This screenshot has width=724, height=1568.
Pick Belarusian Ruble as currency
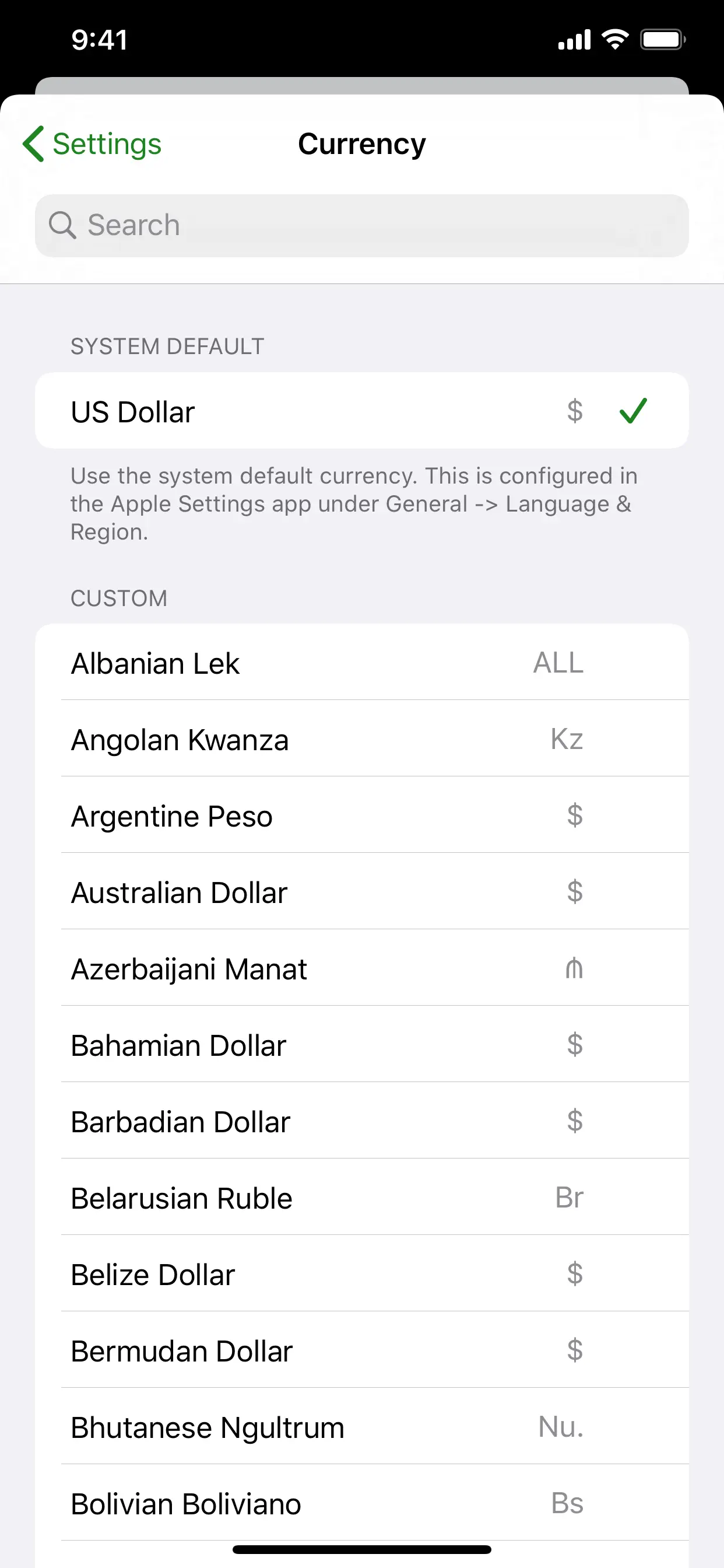(362, 1196)
